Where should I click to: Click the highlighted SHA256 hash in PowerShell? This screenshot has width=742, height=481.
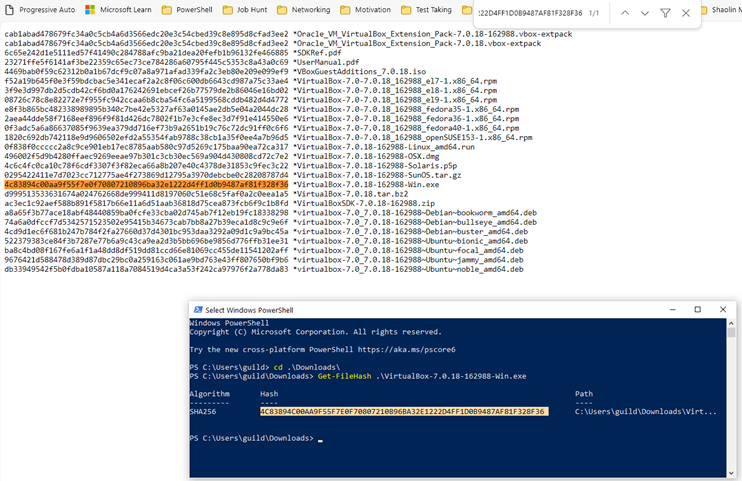click(x=402, y=411)
